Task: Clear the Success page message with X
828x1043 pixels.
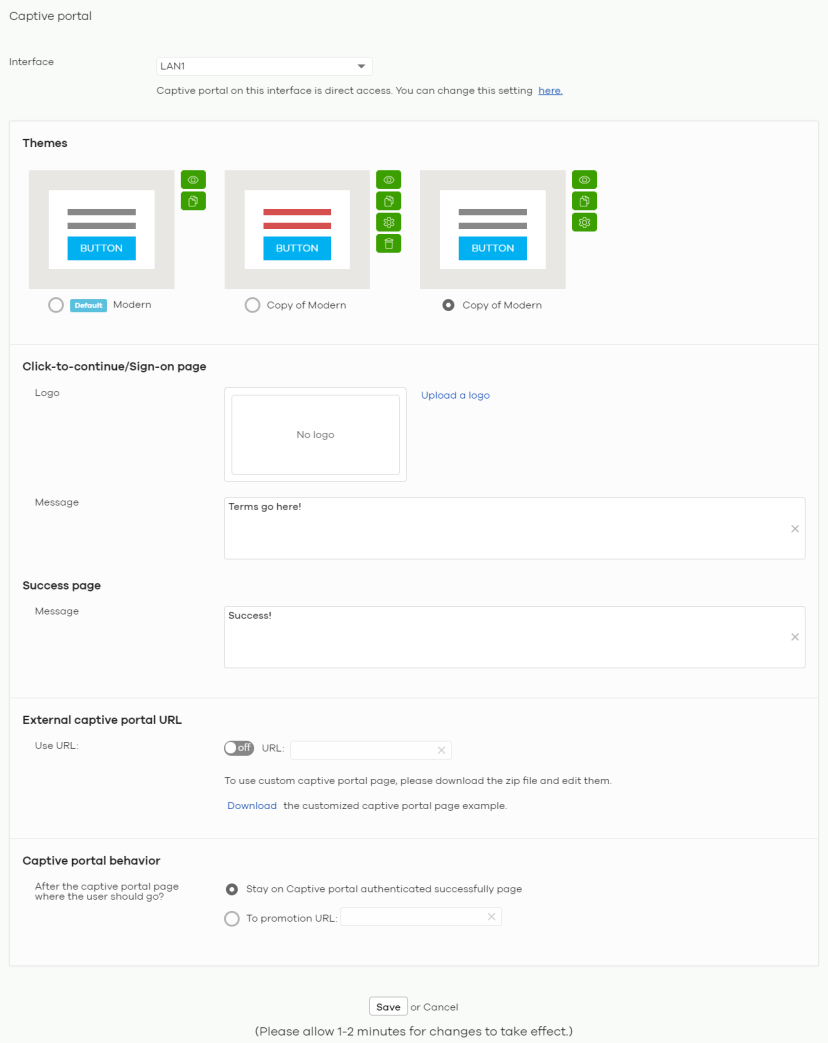Action: click(x=795, y=637)
